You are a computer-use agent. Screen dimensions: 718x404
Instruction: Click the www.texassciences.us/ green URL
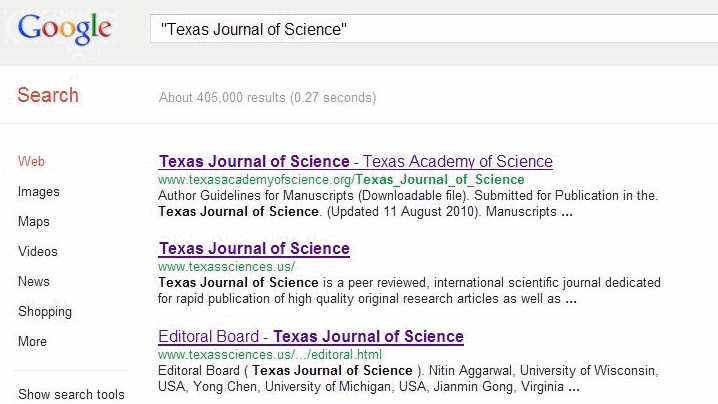pos(226,267)
